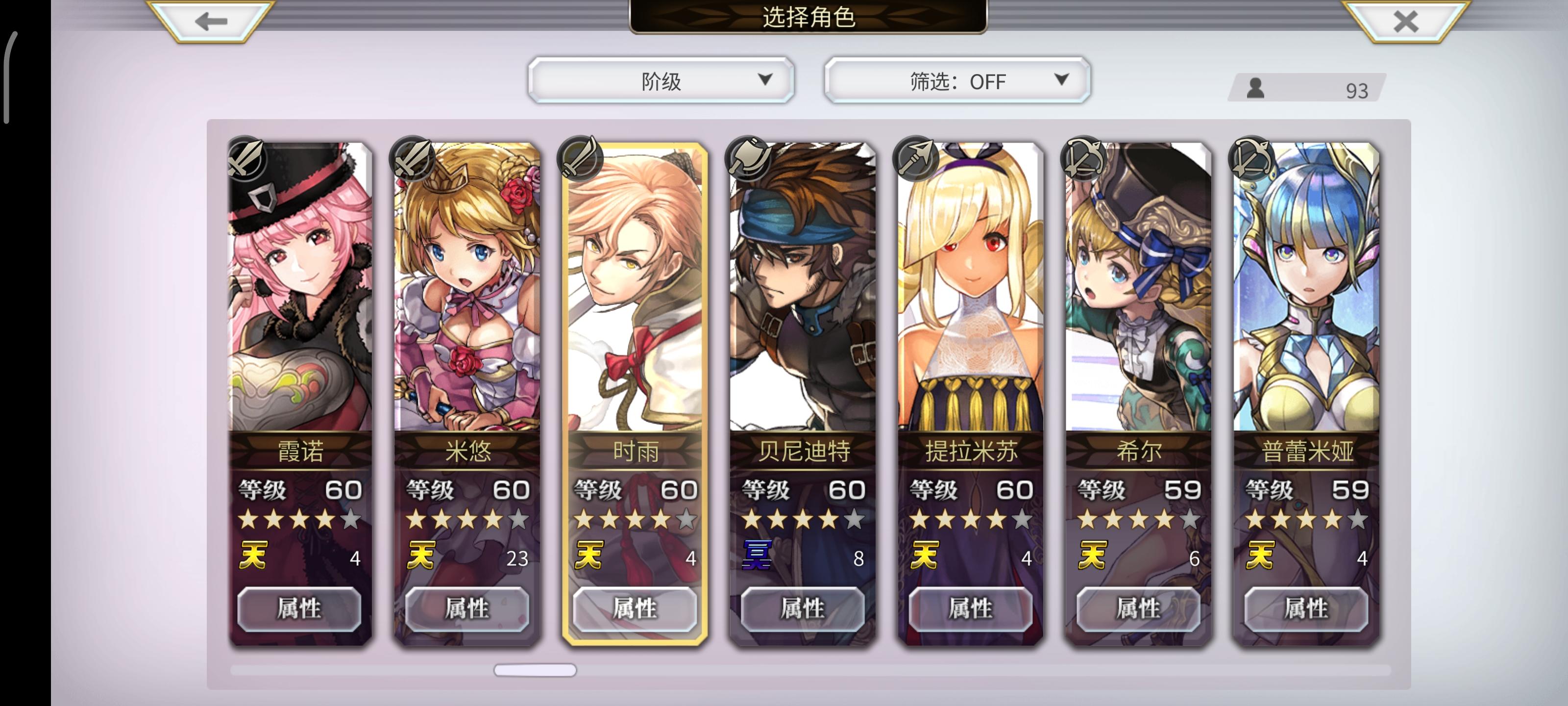
Task: Open the 筛选：OFF filter dropdown
Action: (957, 80)
